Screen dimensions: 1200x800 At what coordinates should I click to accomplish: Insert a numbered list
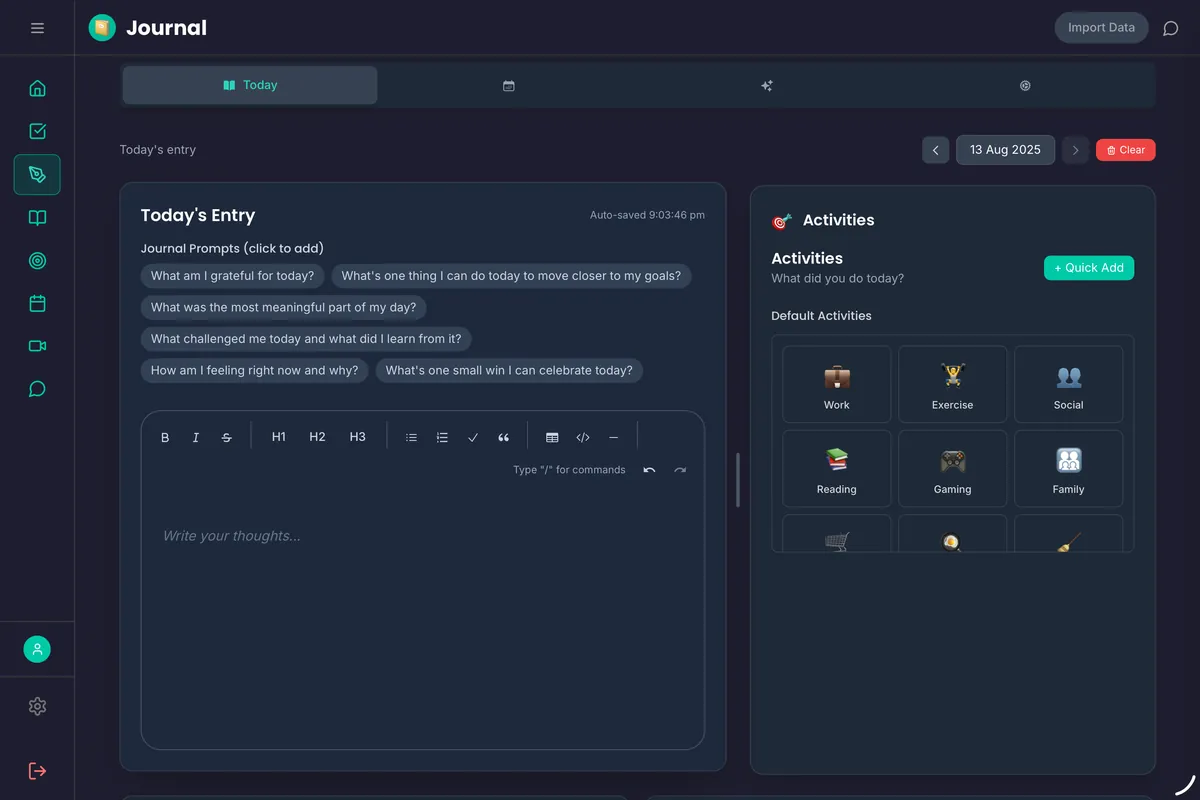(442, 437)
